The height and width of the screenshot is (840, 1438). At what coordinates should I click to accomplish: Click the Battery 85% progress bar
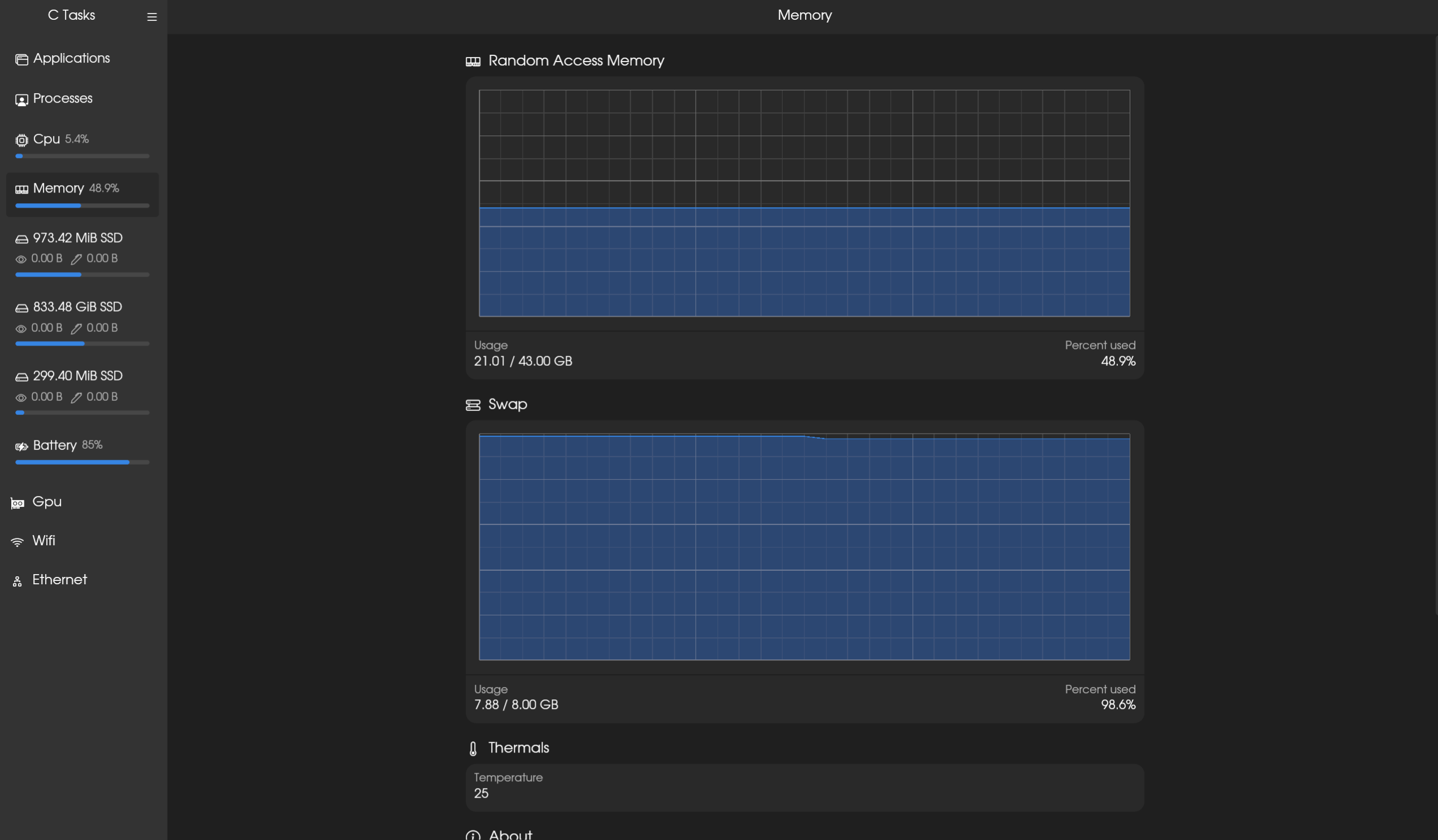pos(82,462)
